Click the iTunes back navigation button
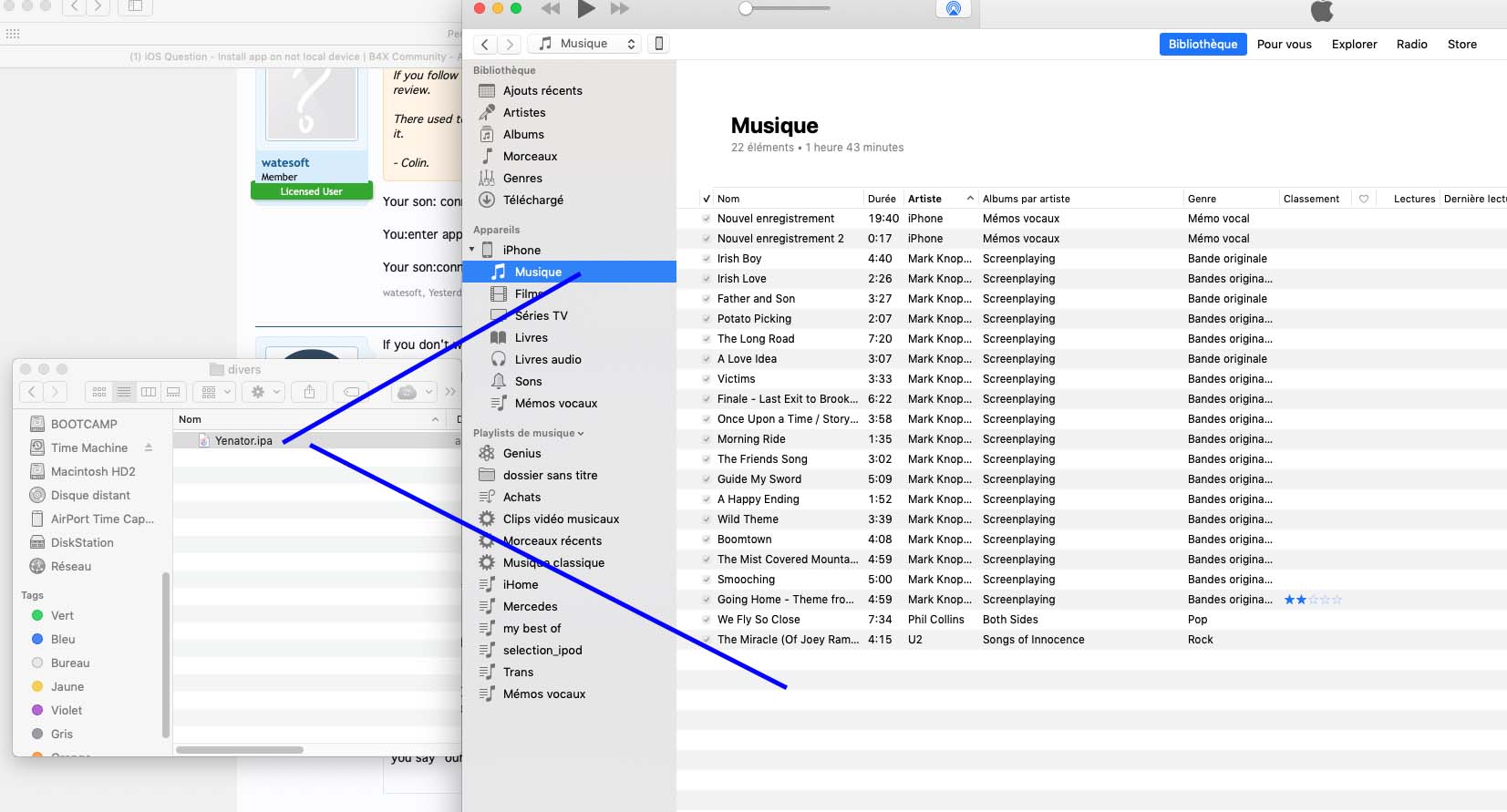 [486, 44]
